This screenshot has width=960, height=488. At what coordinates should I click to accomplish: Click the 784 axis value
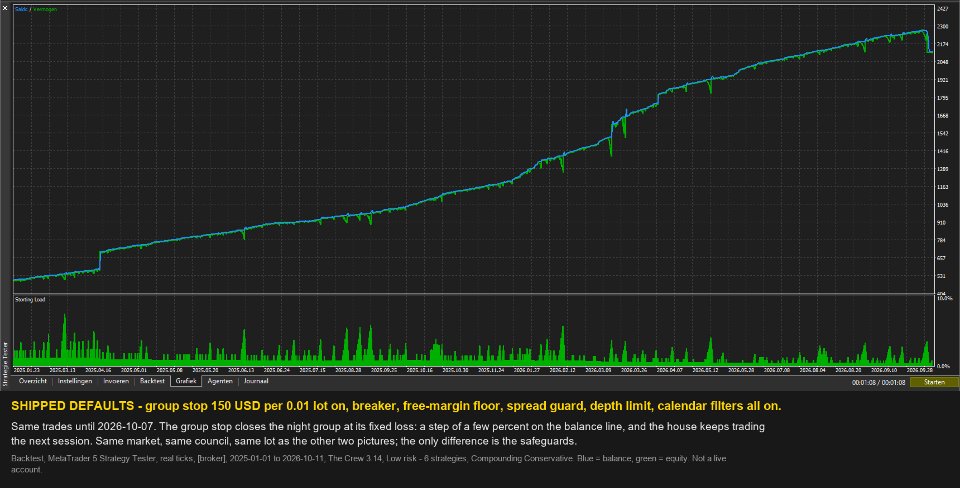coord(941,240)
